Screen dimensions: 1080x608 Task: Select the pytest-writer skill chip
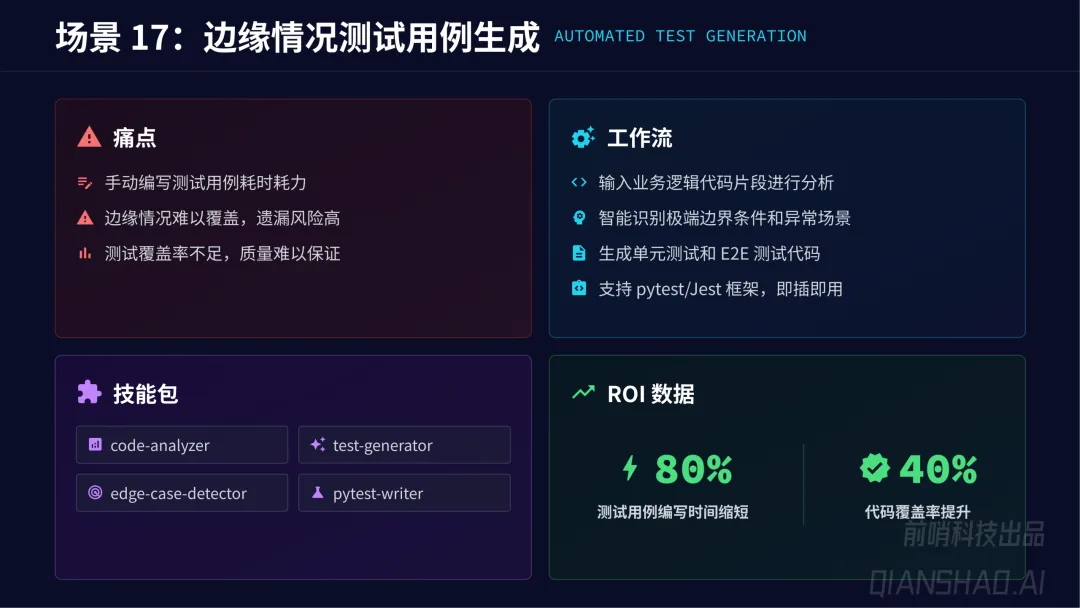coord(404,493)
